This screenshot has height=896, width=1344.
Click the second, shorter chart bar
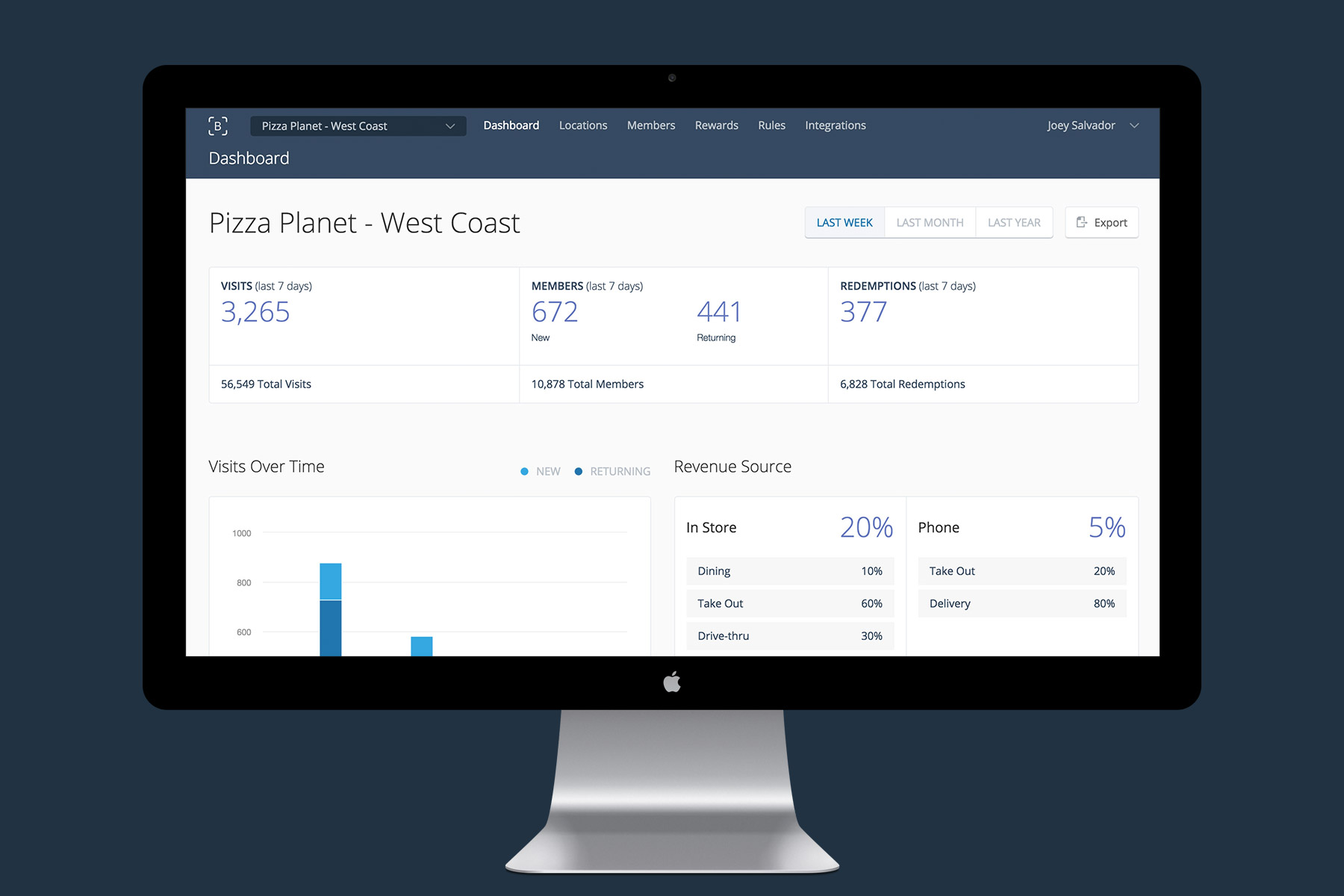click(422, 647)
